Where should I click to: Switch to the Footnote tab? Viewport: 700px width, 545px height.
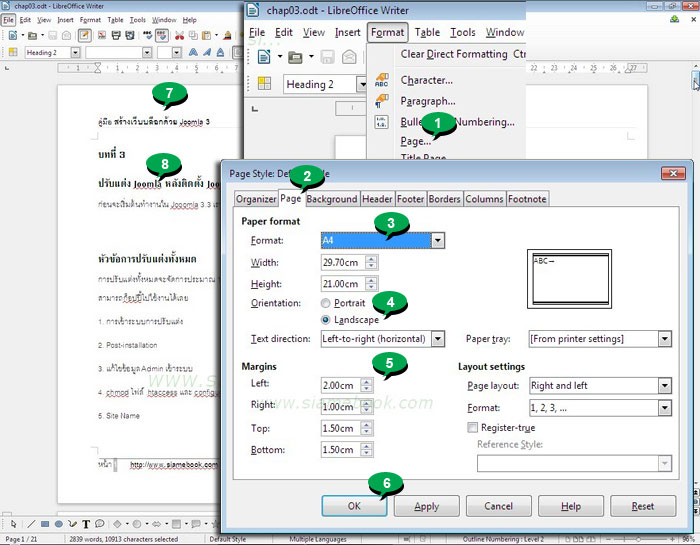coord(527,199)
